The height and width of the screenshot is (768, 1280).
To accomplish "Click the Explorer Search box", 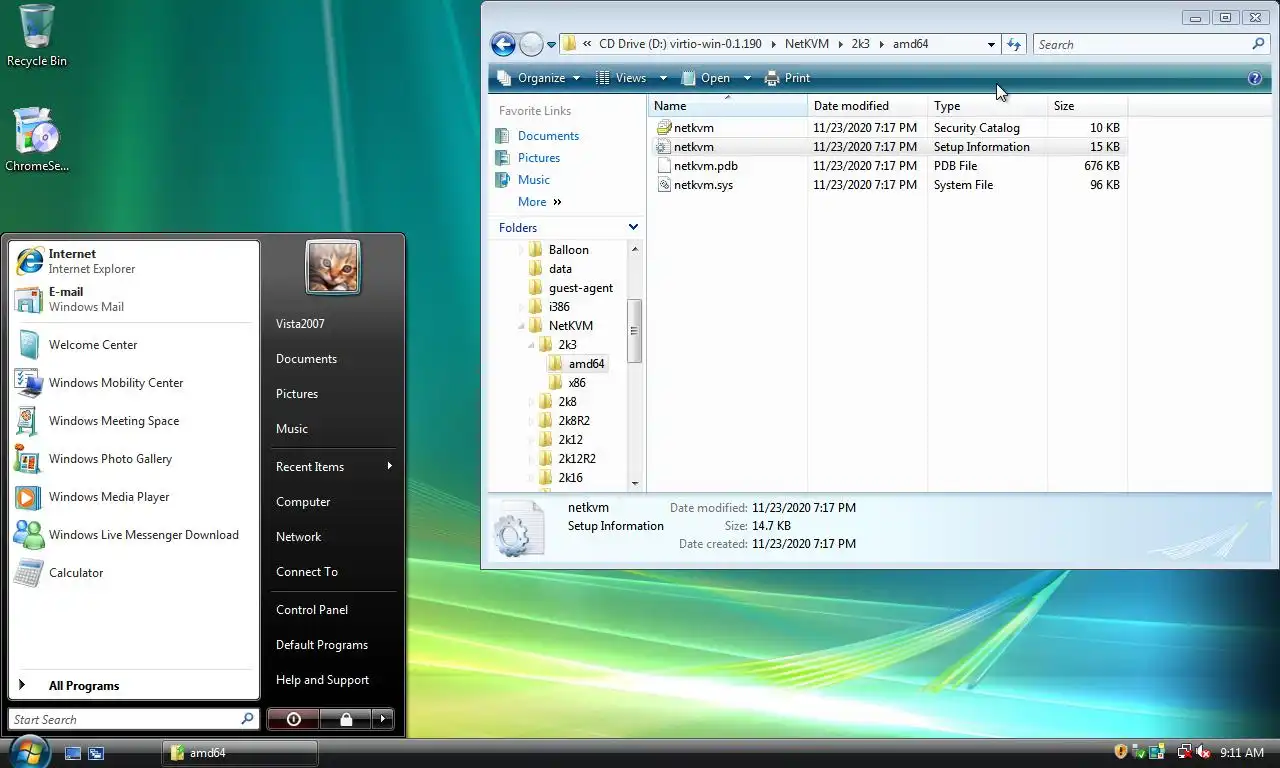I will tap(1150, 45).
